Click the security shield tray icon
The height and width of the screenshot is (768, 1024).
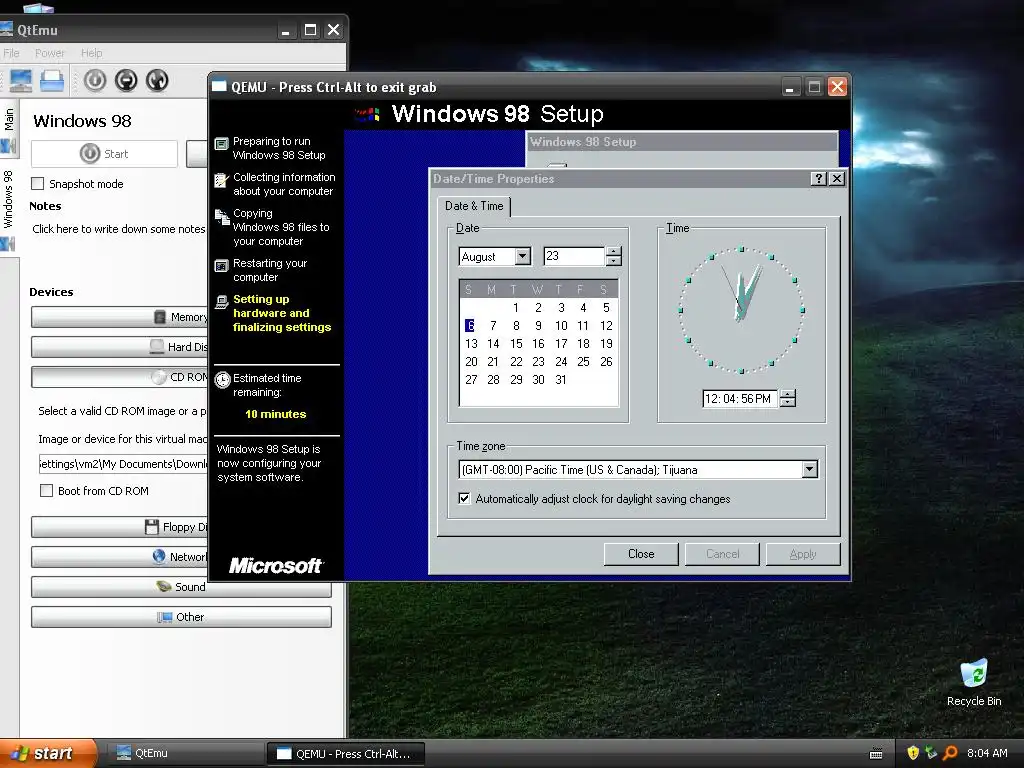coord(913,753)
